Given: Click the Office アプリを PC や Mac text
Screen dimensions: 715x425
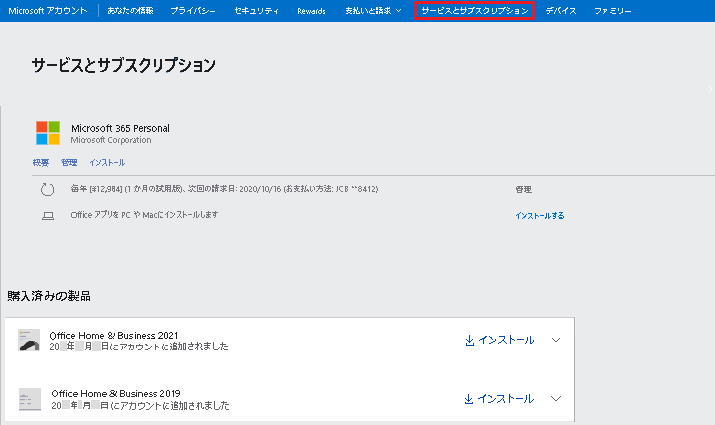Looking at the screenshot, I should 144,214.
